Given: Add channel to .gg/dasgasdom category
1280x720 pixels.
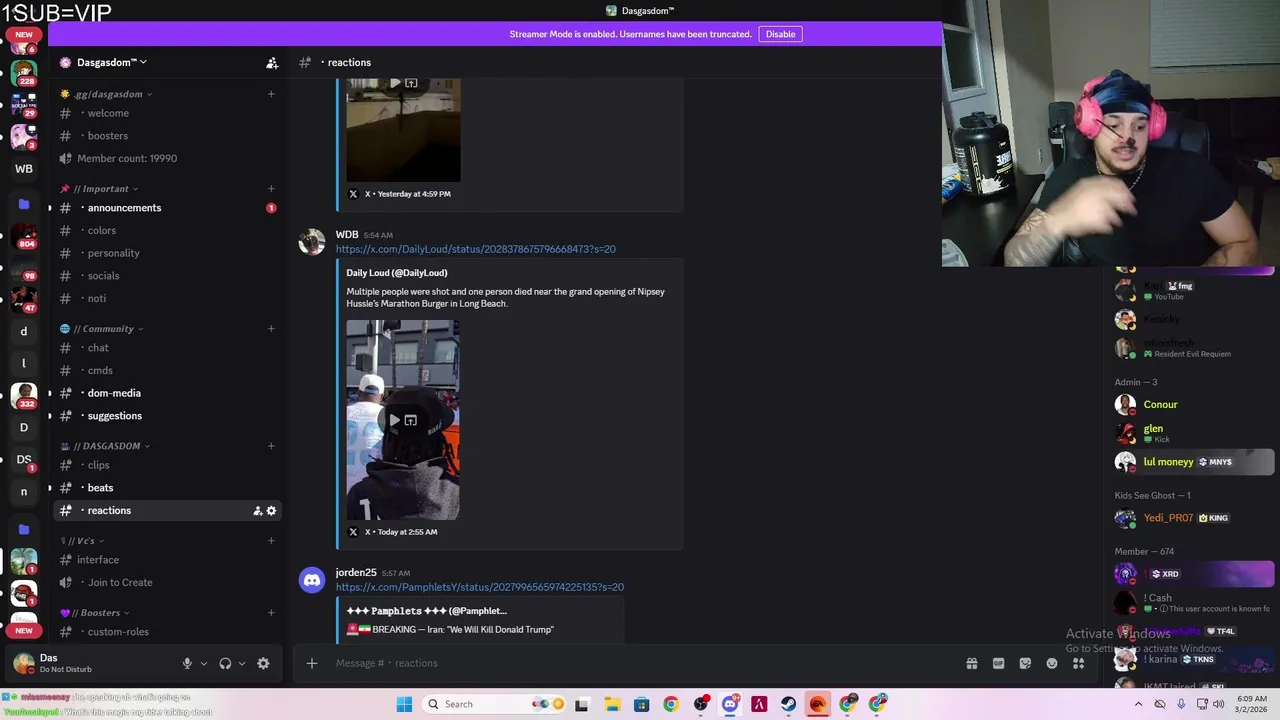Looking at the screenshot, I should pyautogui.click(x=271, y=94).
